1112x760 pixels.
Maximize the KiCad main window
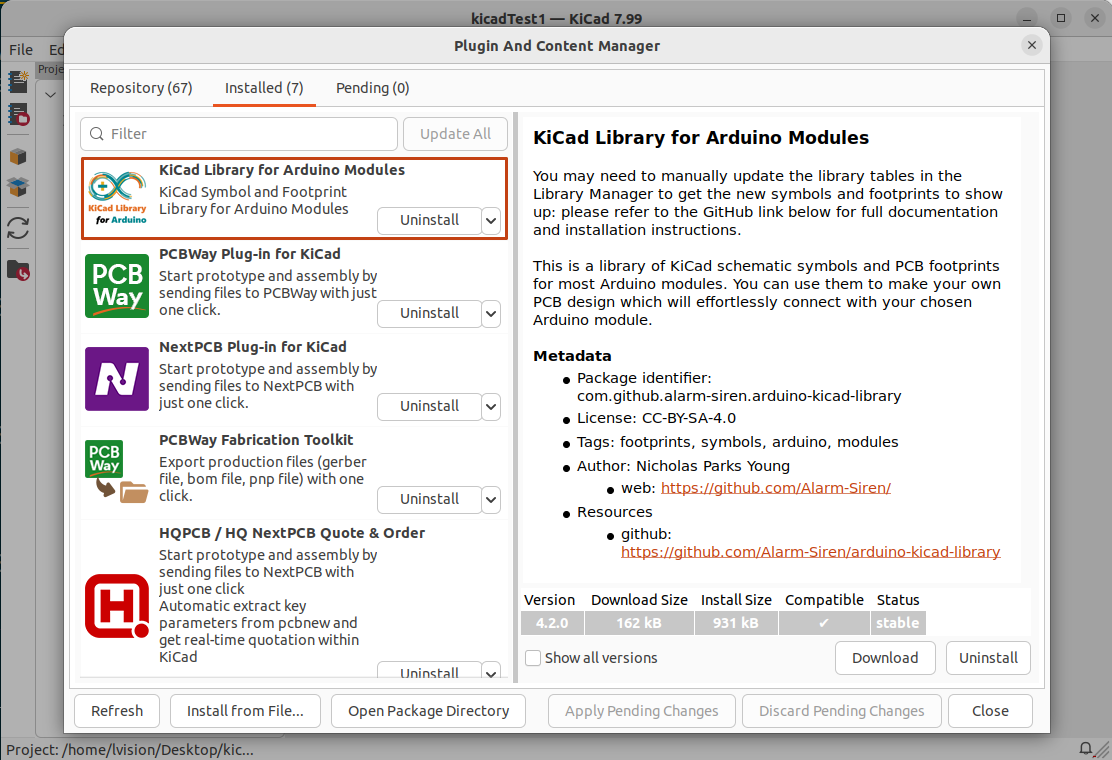pos(1061,18)
